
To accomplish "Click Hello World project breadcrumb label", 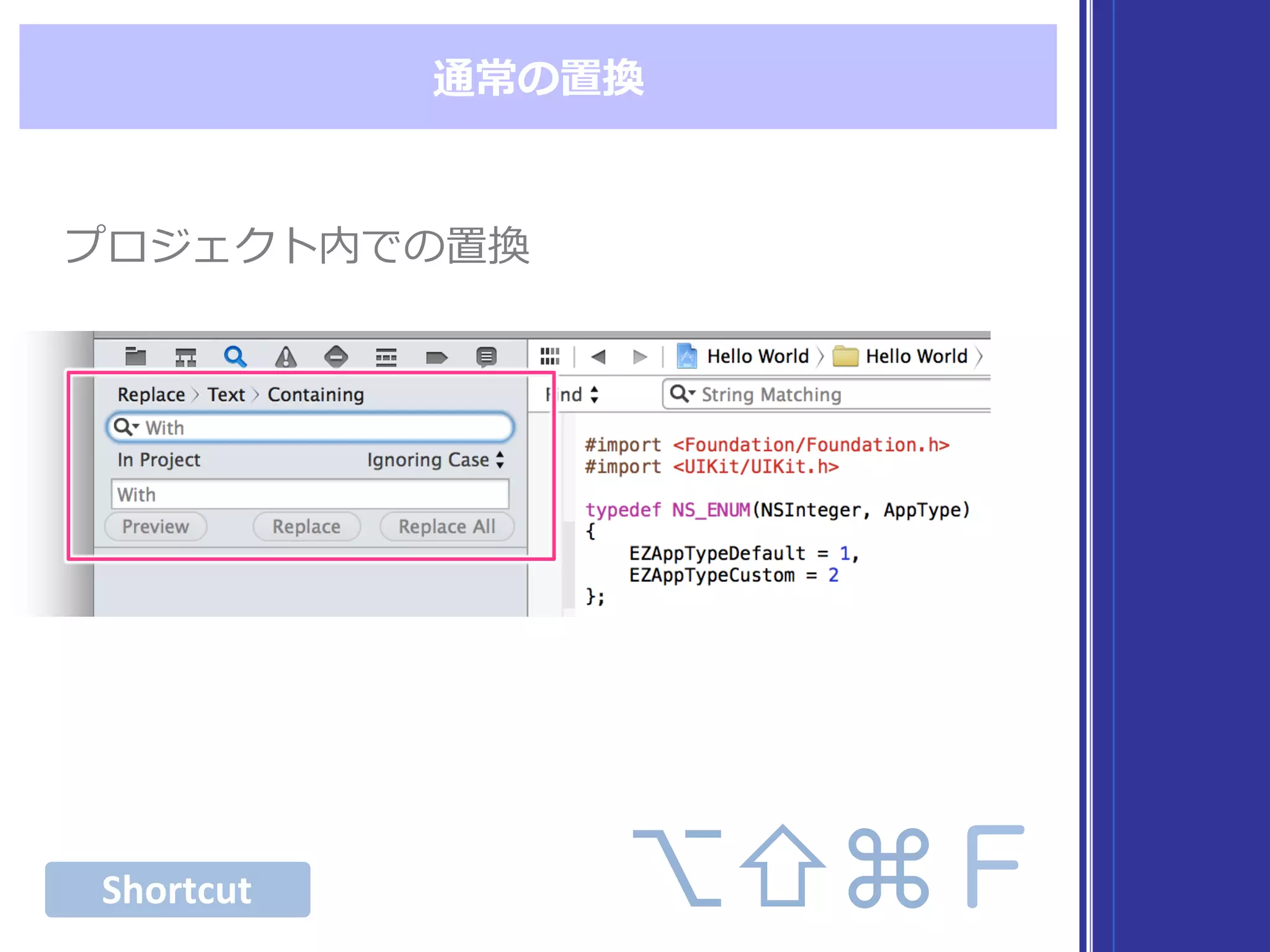I will click(x=758, y=356).
